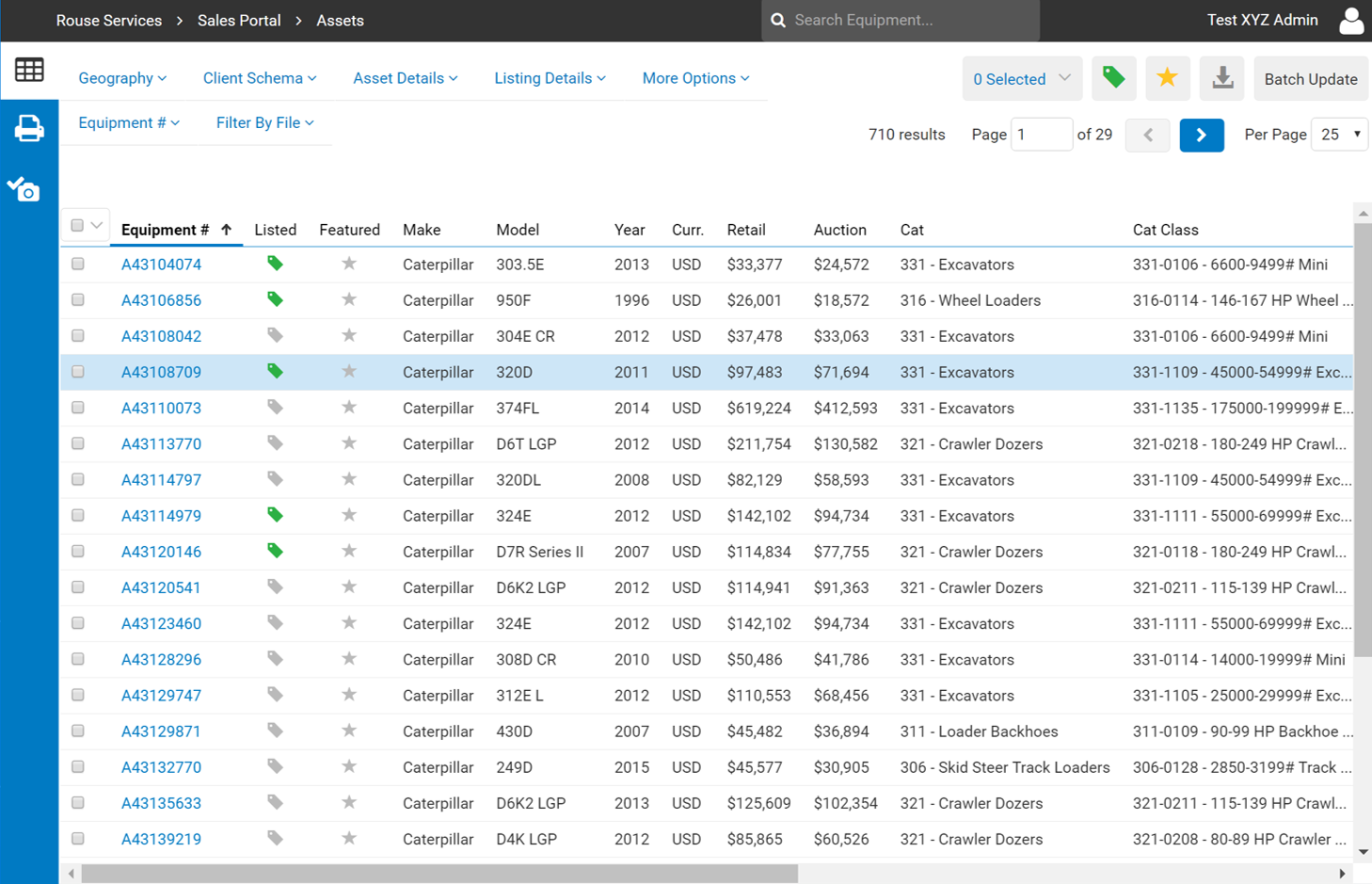This screenshot has width=1372, height=884.
Task: Click the camera check icon in sidebar
Action: coord(24,189)
